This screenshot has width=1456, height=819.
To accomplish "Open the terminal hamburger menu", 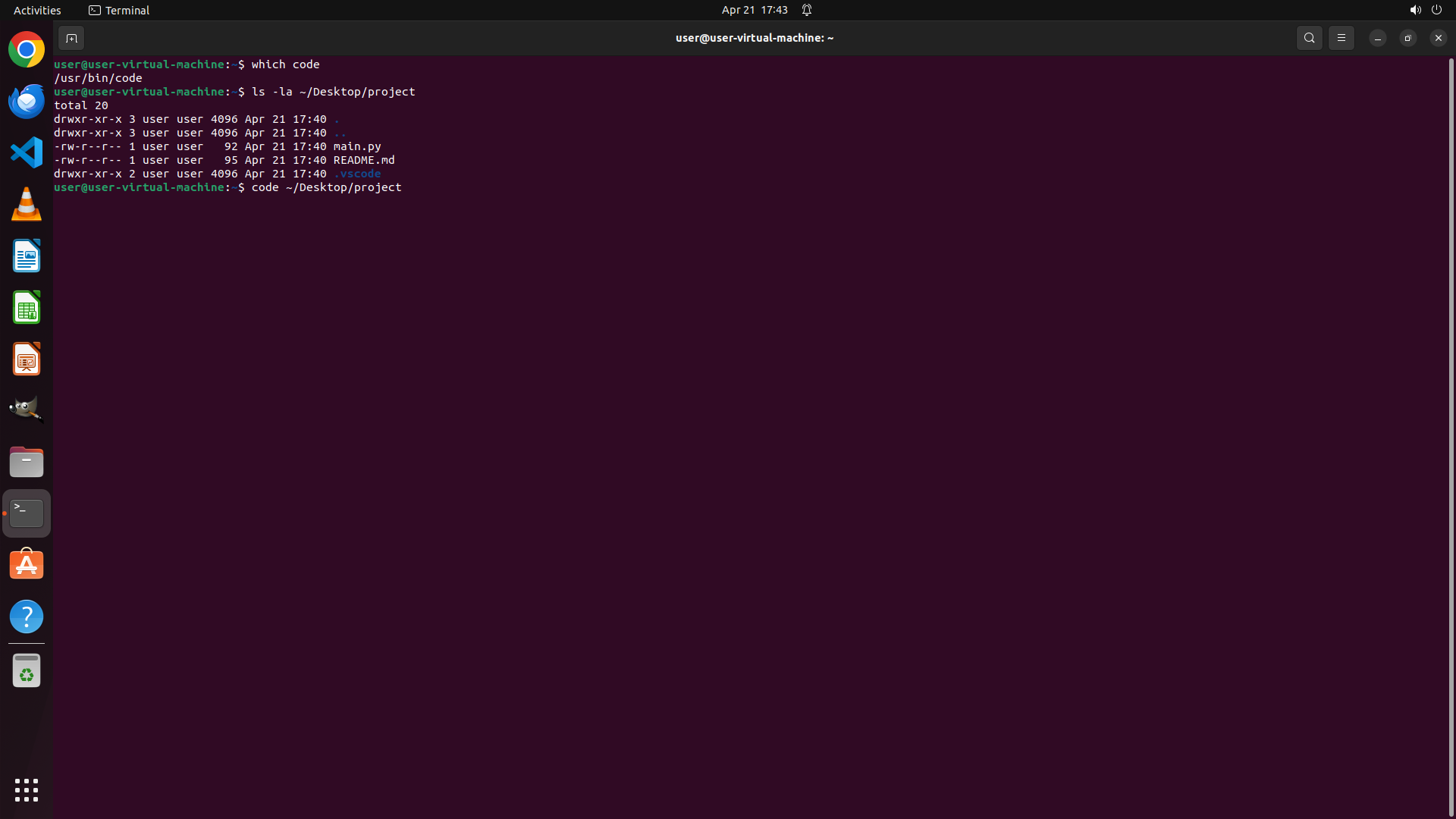I will [1341, 38].
